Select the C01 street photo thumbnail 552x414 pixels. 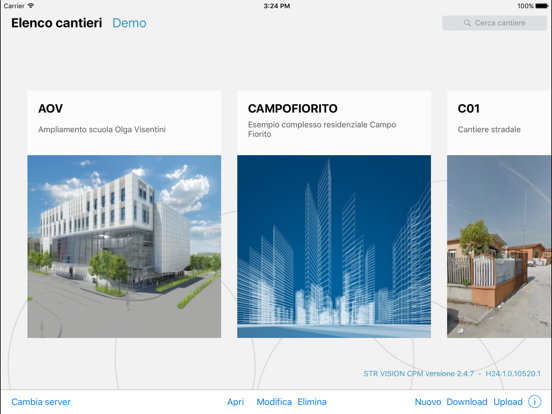click(499, 246)
